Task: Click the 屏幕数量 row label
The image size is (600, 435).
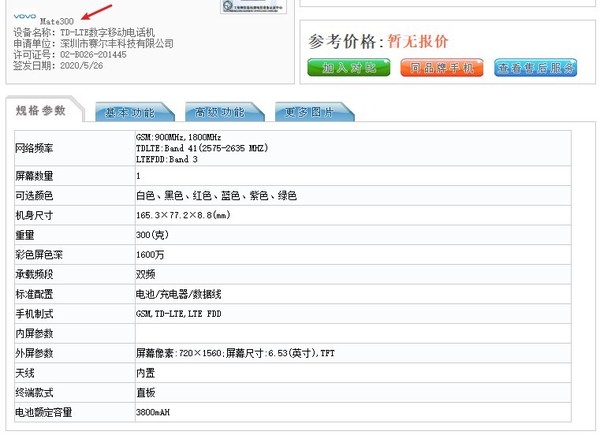Action: coord(34,176)
